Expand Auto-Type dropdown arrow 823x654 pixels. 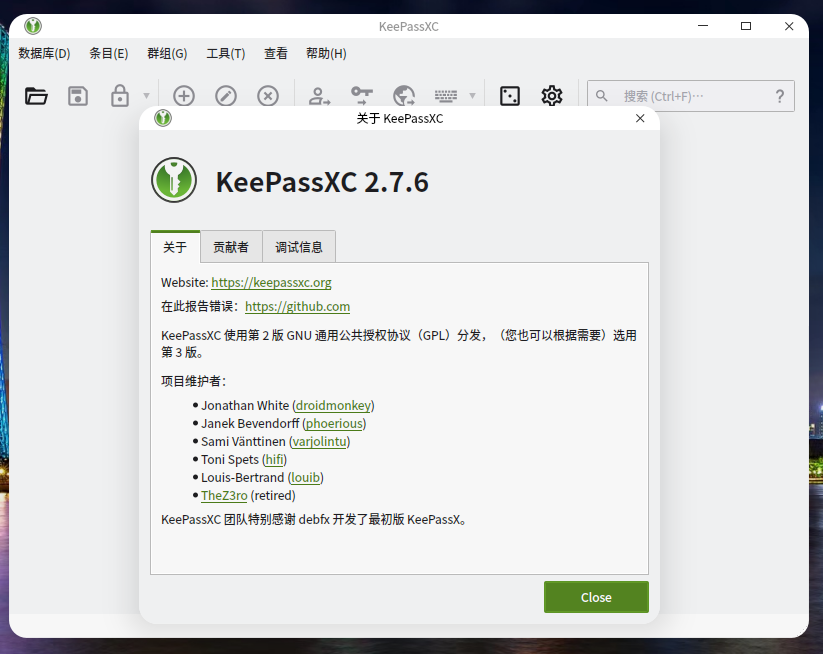point(472,96)
